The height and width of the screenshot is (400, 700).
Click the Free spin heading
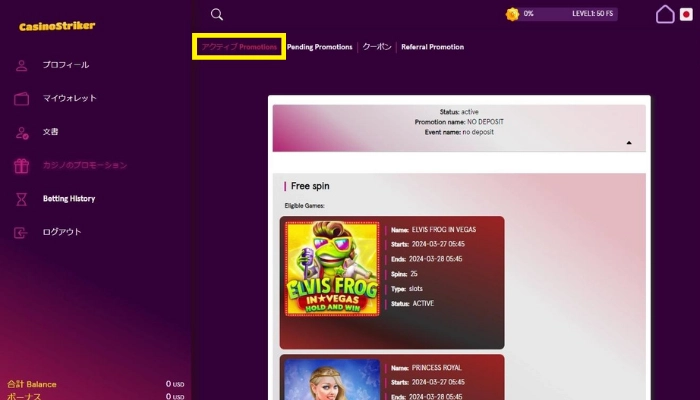310,186
